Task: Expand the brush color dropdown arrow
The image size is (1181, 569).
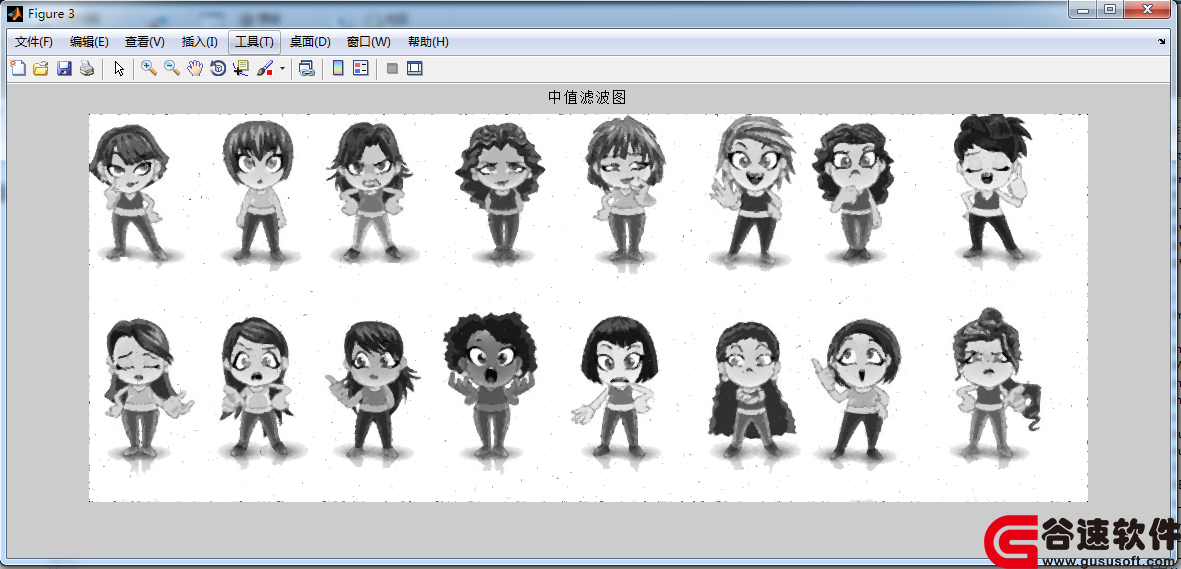Action: coord(282,69)
